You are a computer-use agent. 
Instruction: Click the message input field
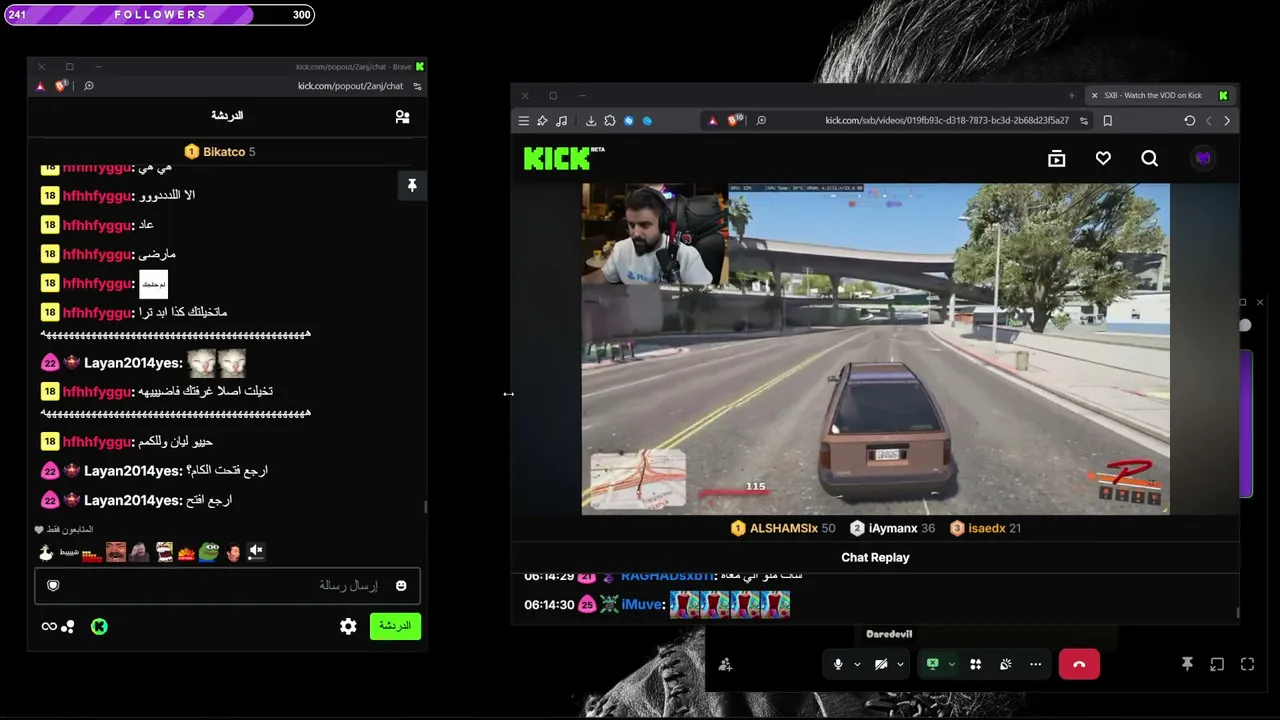(227, 586)
